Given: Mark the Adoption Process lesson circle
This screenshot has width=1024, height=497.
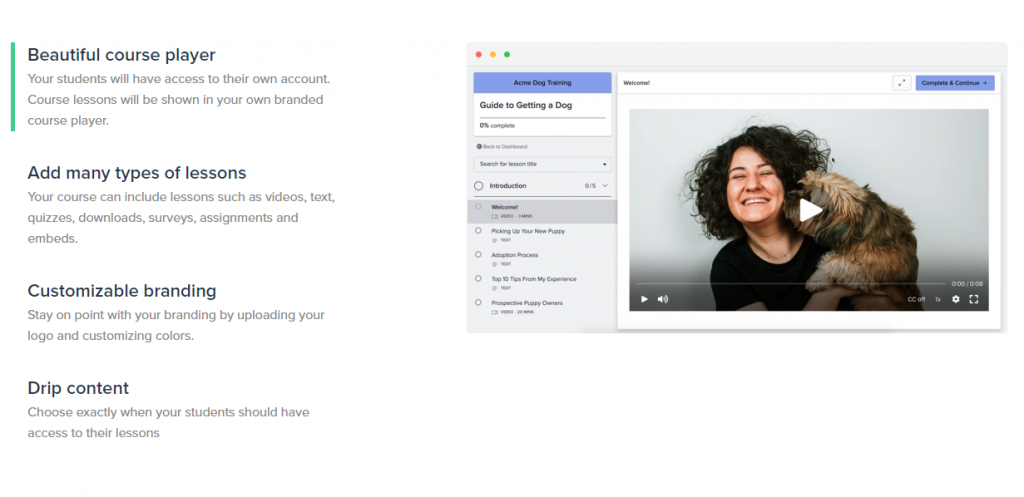Looking at the screenshot, I should tap(478, 255).
